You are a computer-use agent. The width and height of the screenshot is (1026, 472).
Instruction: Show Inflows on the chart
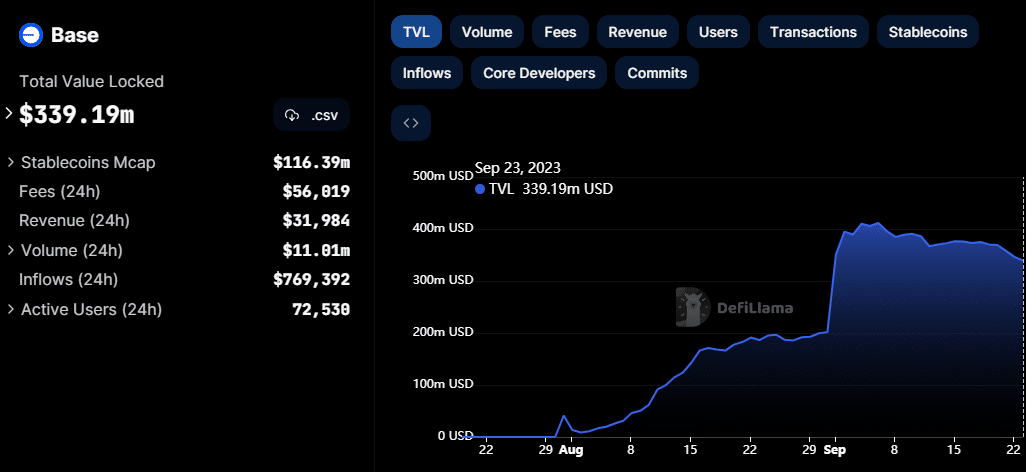pyautogui.click(x=426, y=73)
